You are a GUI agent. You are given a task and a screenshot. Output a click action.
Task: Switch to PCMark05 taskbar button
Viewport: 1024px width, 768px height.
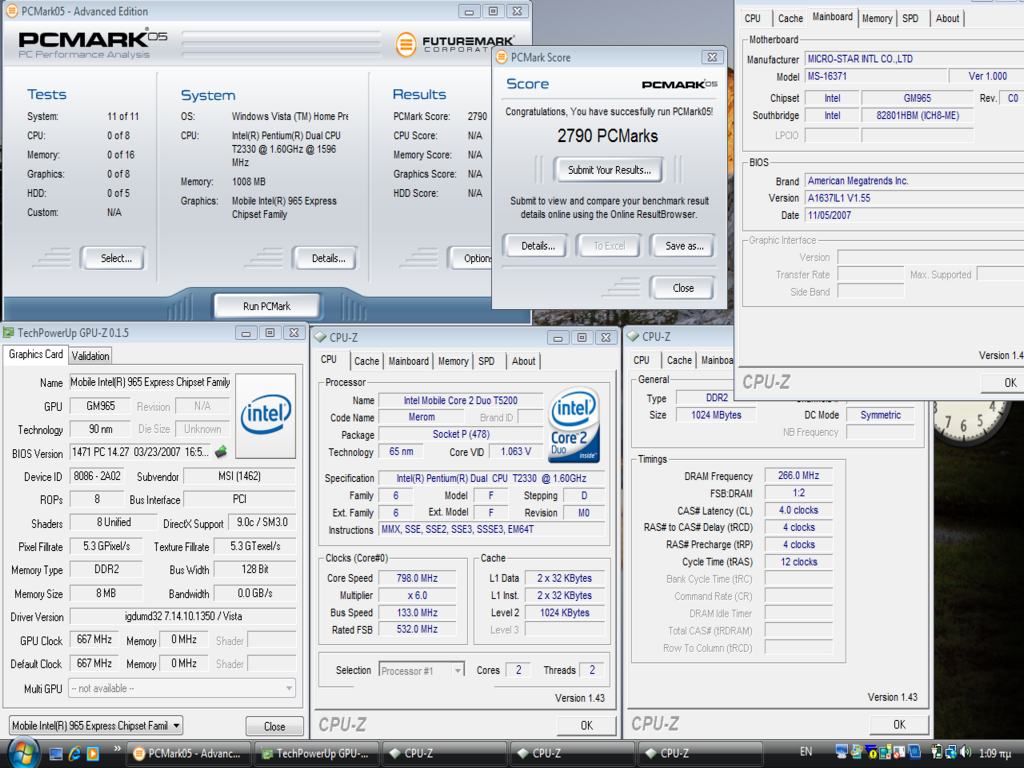point(190,753)
